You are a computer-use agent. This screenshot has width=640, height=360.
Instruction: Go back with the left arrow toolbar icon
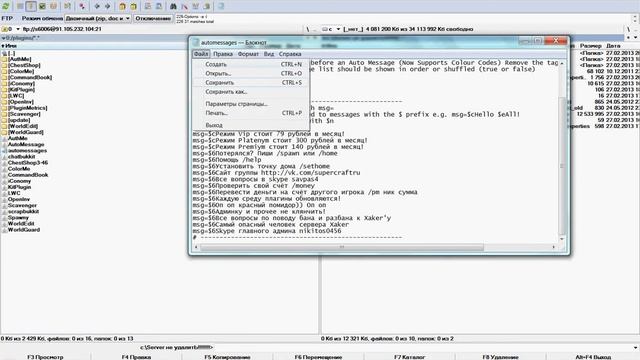[97, 6]
